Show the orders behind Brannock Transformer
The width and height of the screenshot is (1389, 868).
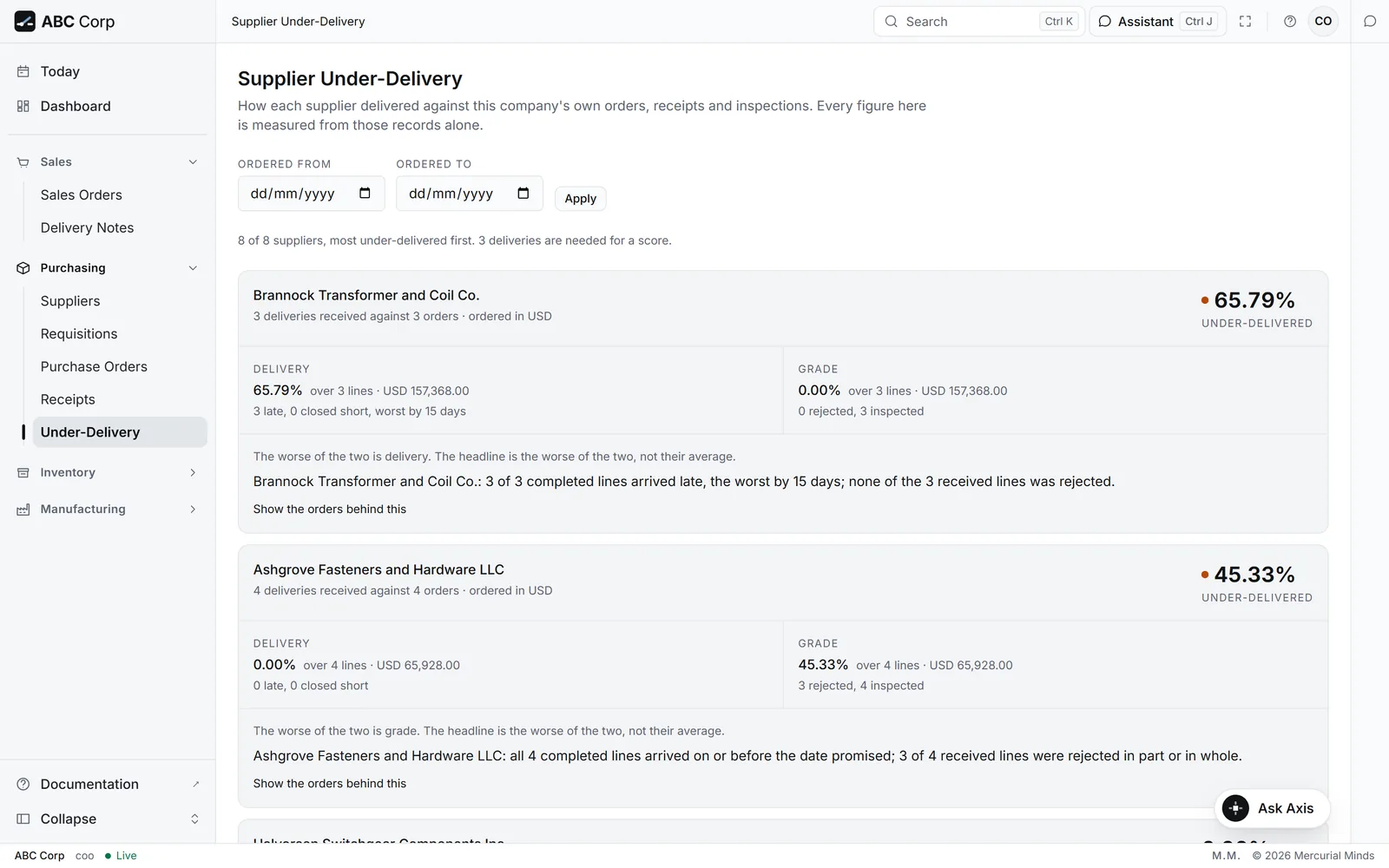point(330,510)
